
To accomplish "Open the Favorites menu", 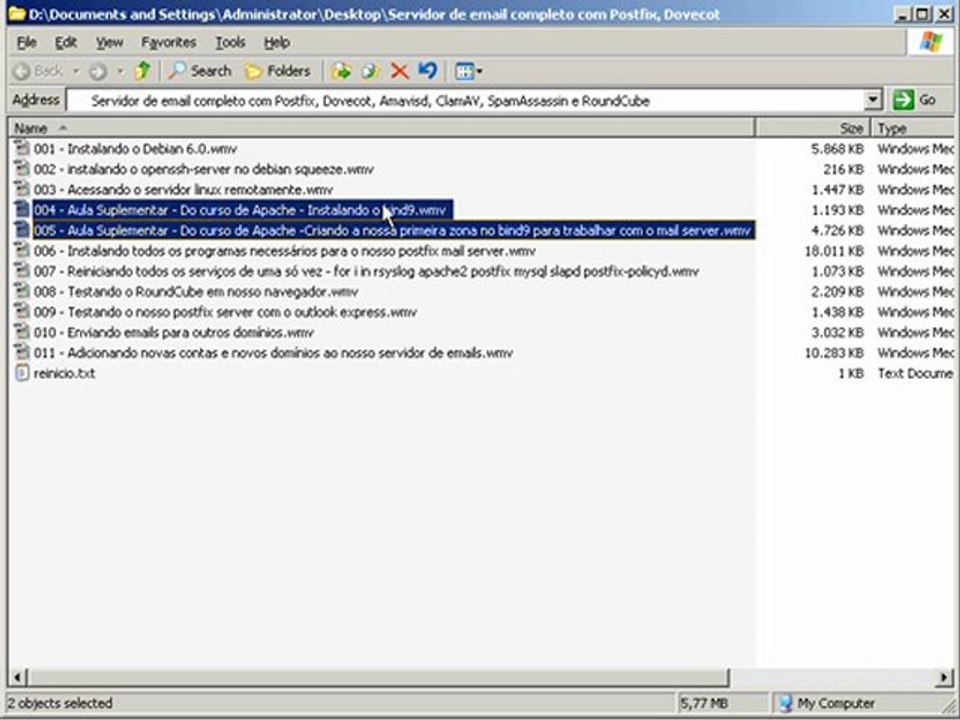I will click(168, 42).
